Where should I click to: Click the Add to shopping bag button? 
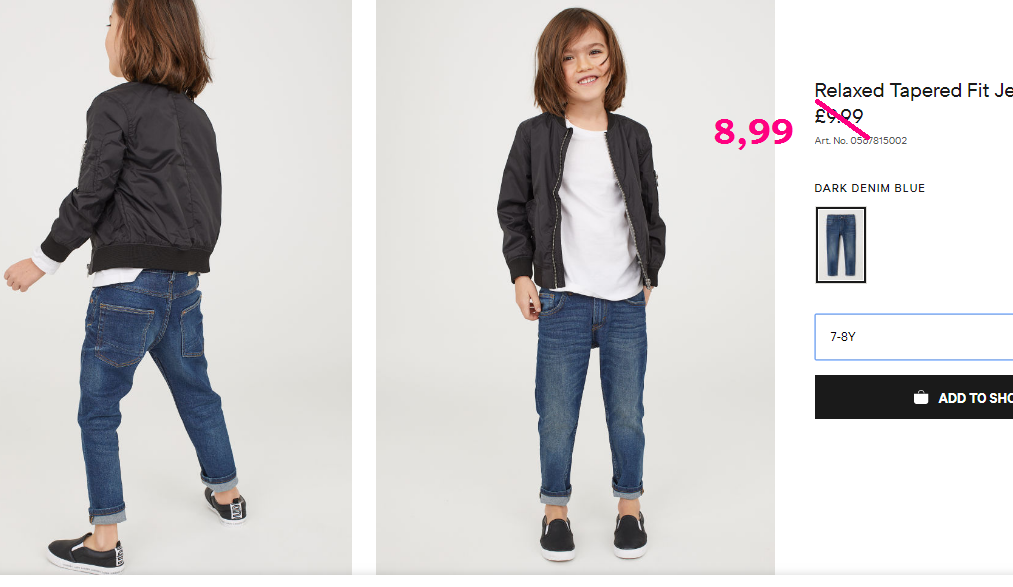pos(914,397)
